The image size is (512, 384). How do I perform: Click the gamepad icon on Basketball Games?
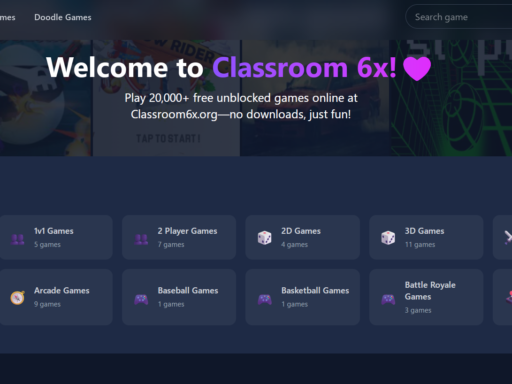click(265, 299)
